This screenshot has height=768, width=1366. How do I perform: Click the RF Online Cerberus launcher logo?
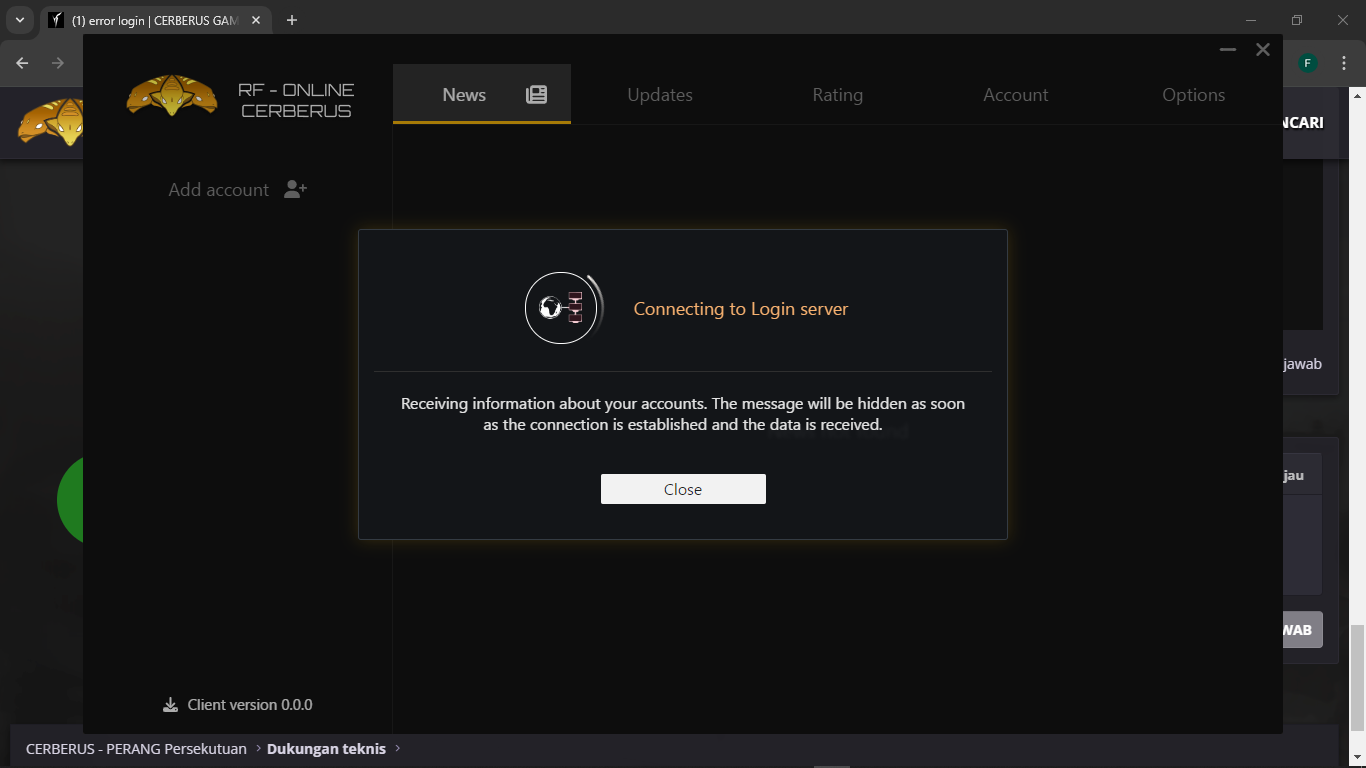tap(172, 96)
